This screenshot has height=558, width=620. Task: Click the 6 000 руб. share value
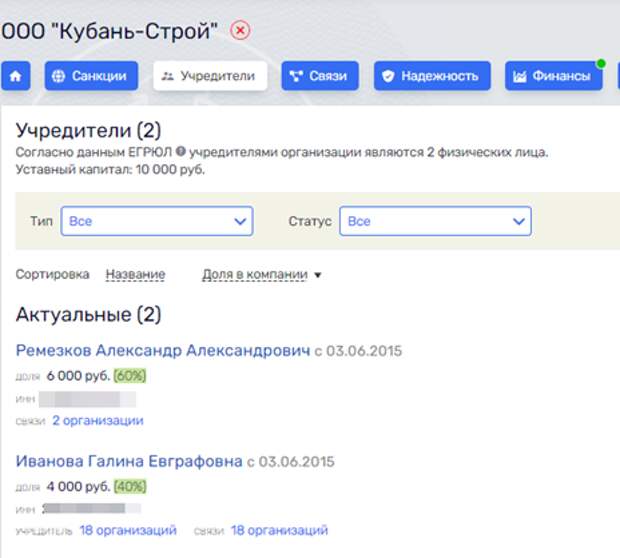[x=78, y=376]
